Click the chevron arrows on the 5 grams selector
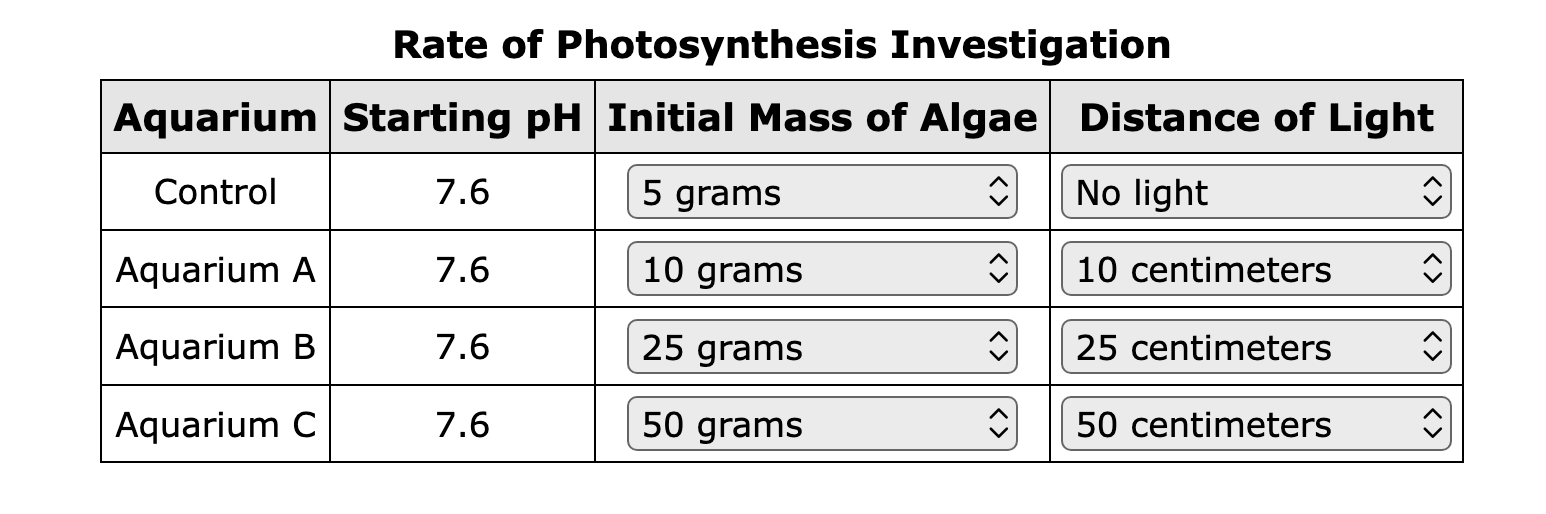1546x514 pixels. pos(994,192)
